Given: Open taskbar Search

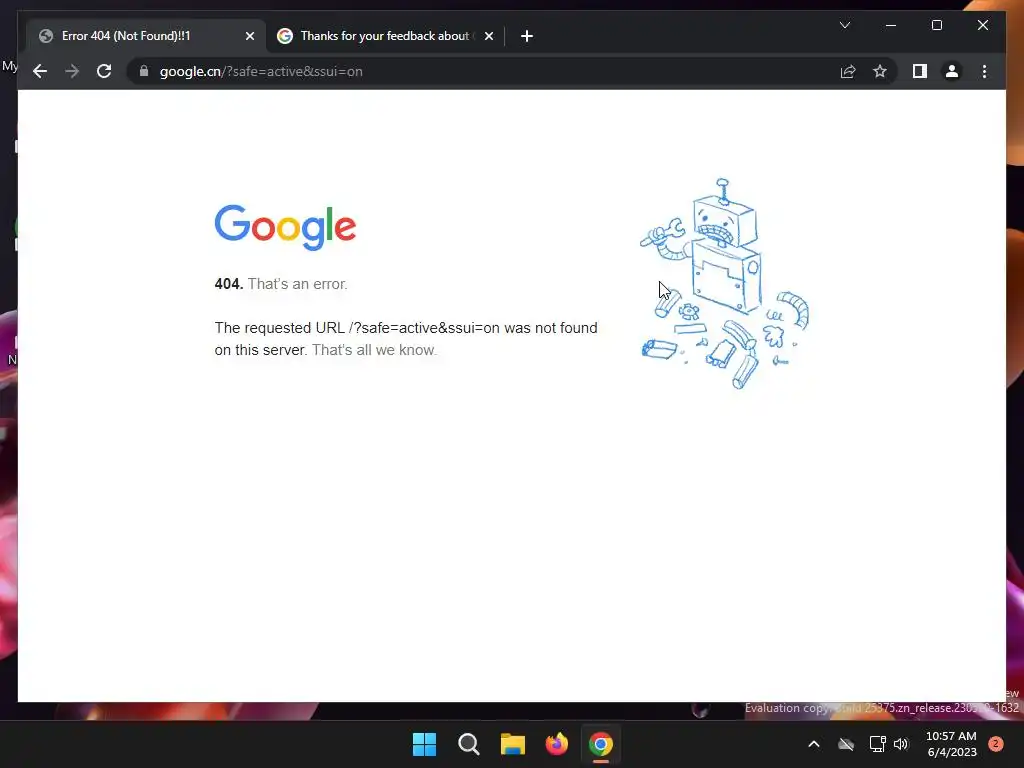Looking at the screenshot, I should point(468,744).
